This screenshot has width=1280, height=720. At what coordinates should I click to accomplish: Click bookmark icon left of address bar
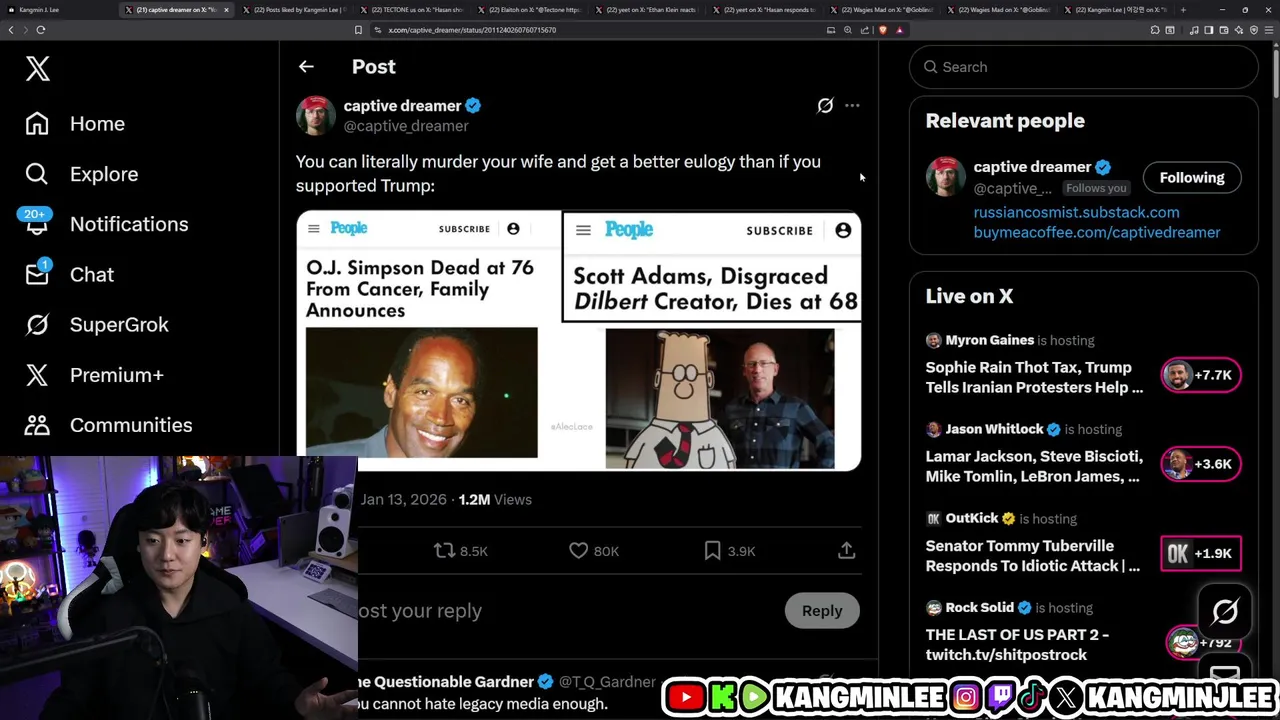click(x=358, y=30)
